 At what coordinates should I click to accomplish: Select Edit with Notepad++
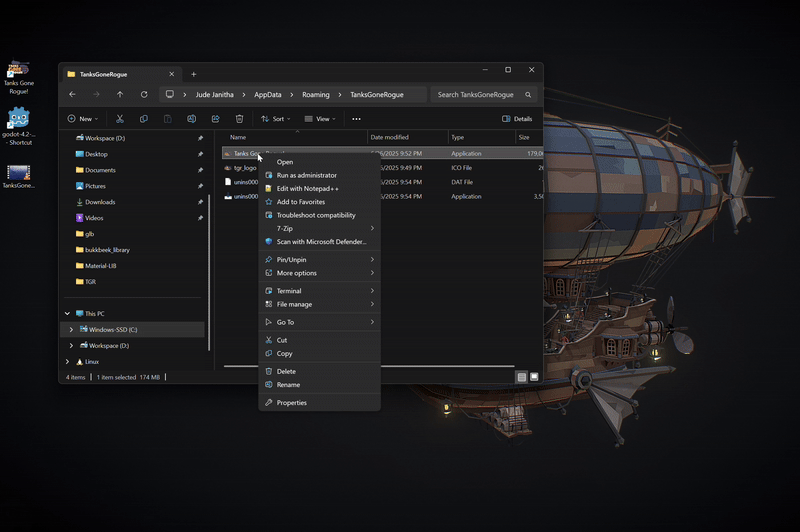(319, 189)
